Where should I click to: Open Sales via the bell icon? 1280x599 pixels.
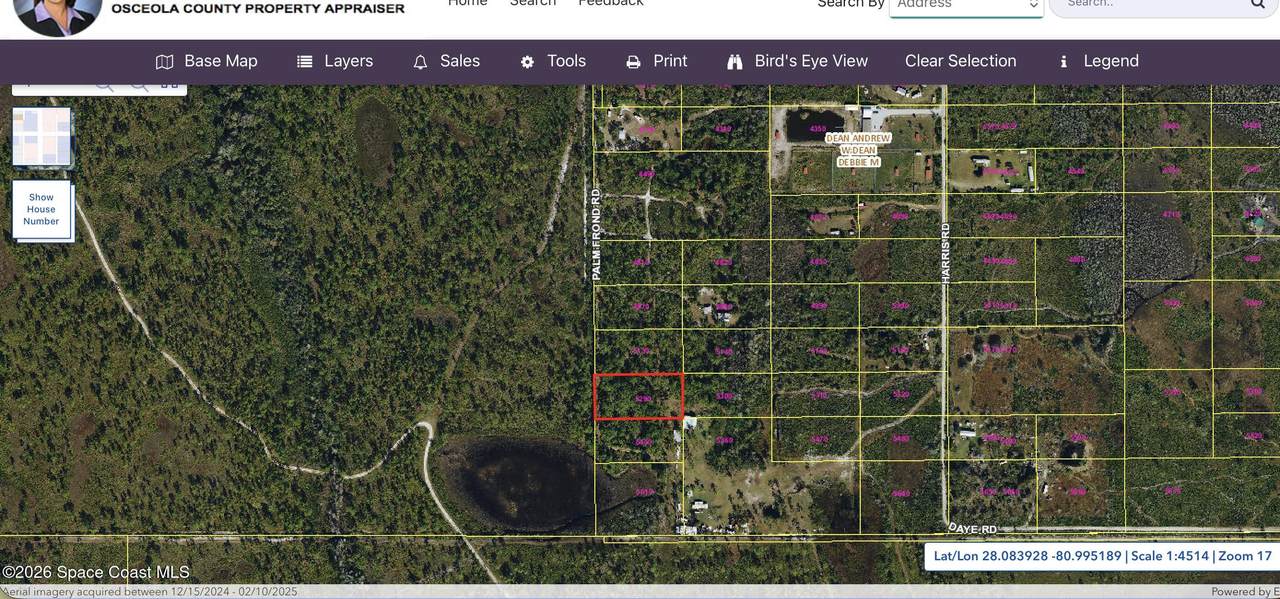[x=421, y=62]
